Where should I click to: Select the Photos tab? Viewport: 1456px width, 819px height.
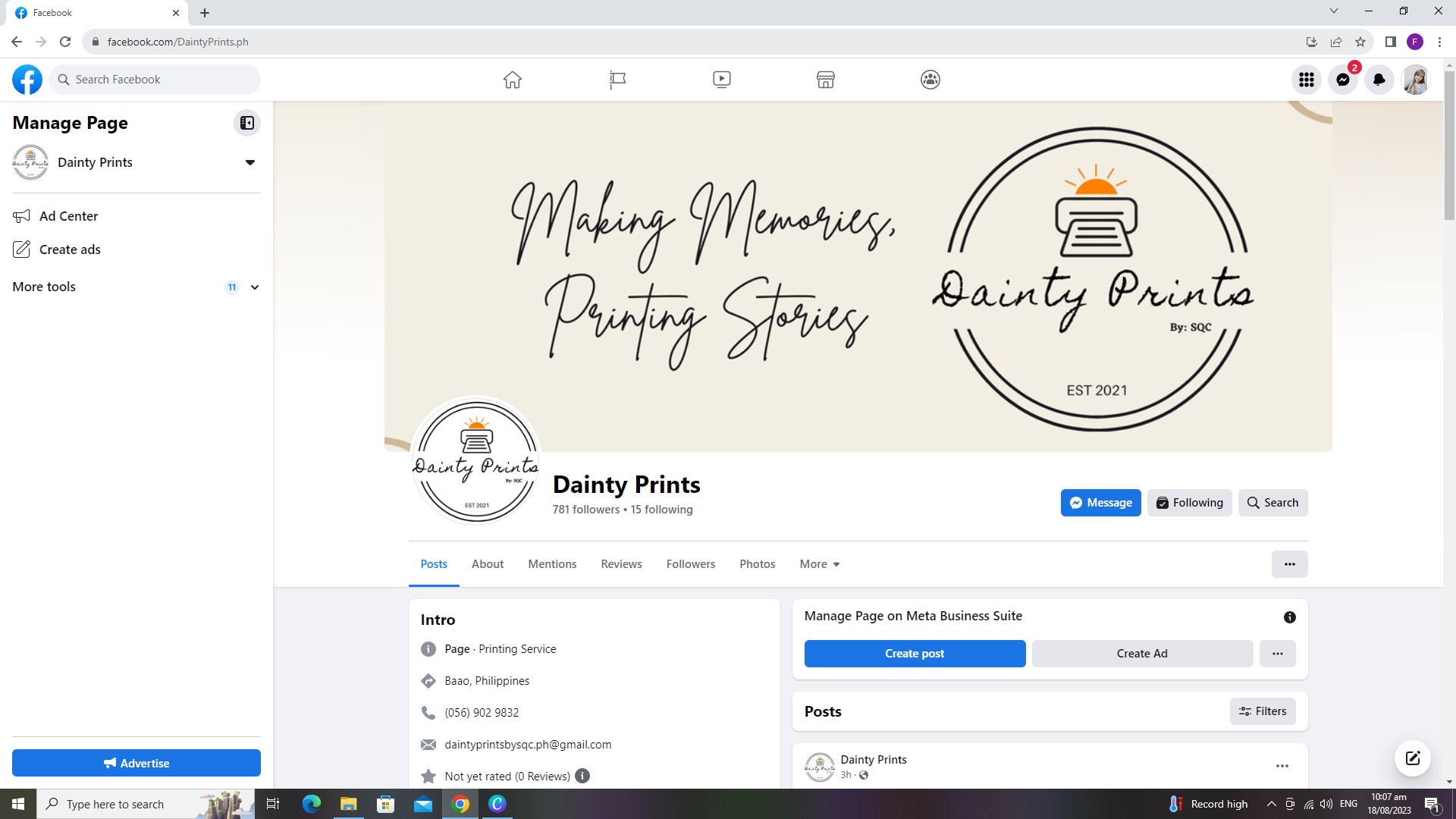[757, 564]
